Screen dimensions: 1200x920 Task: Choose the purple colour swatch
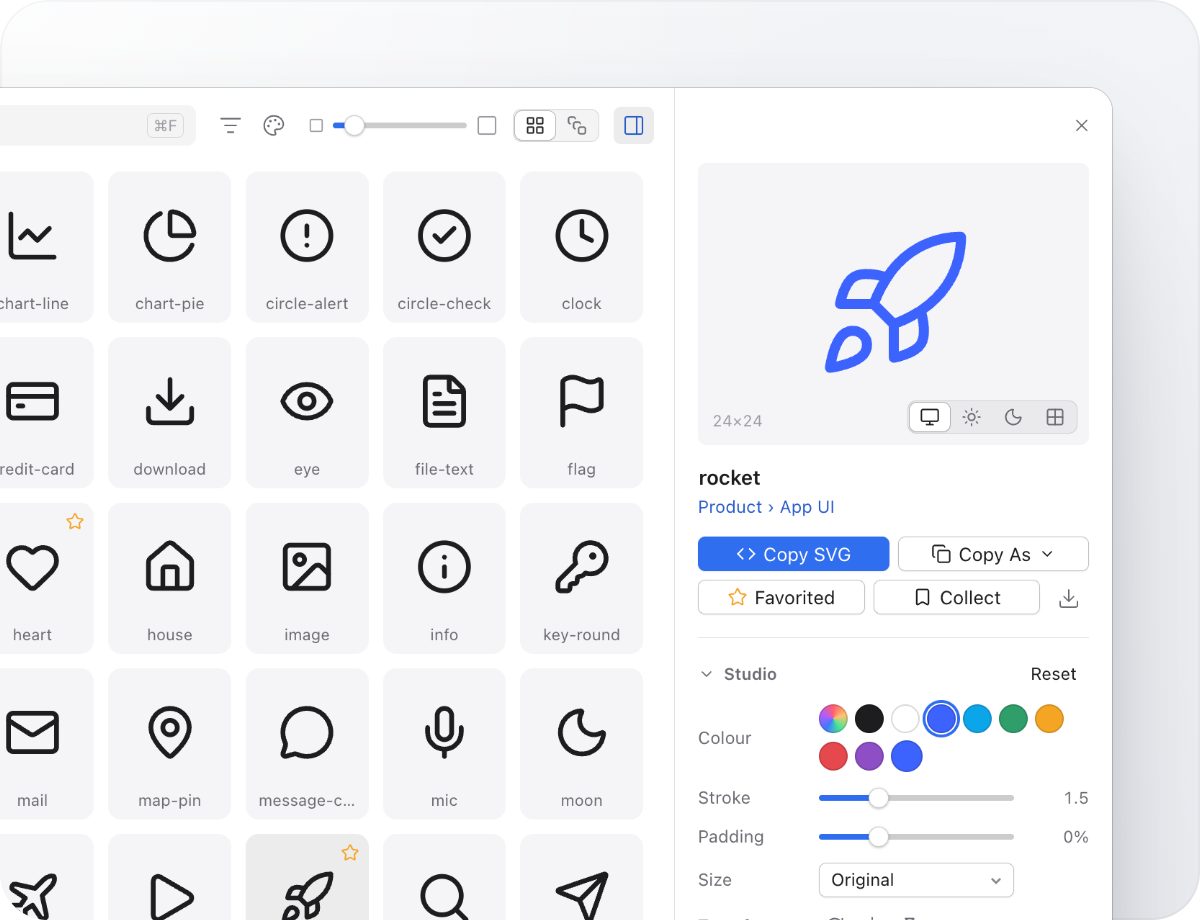(x=869, y=756)
